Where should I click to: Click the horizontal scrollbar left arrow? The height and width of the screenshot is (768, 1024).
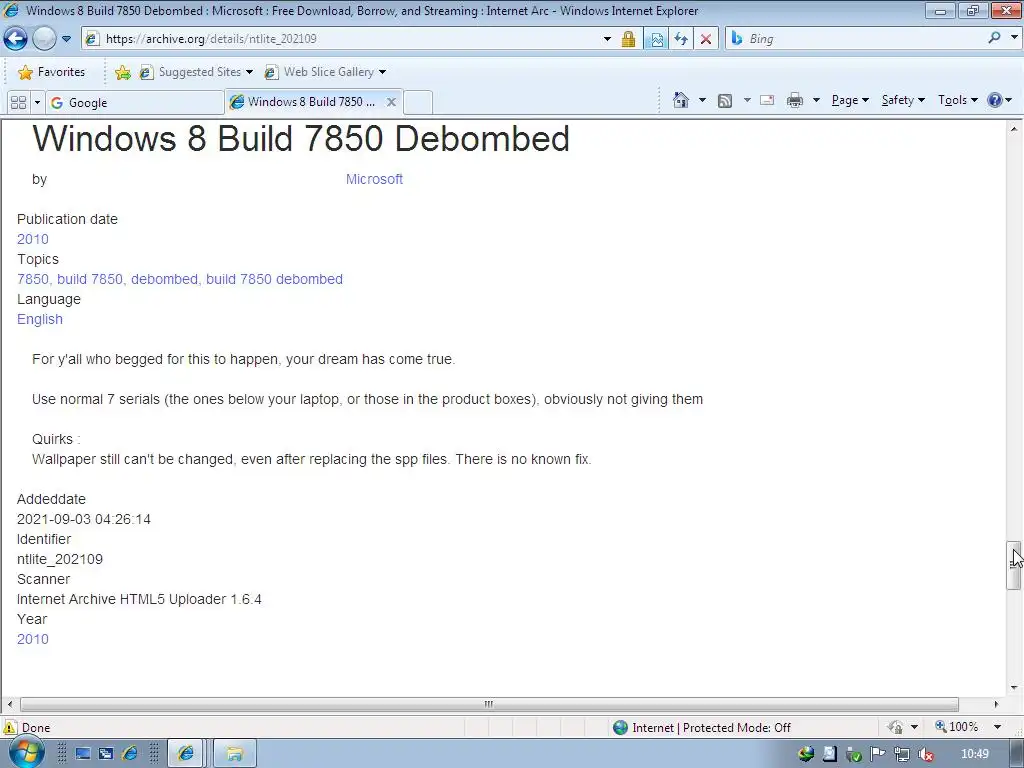(9, 704)
